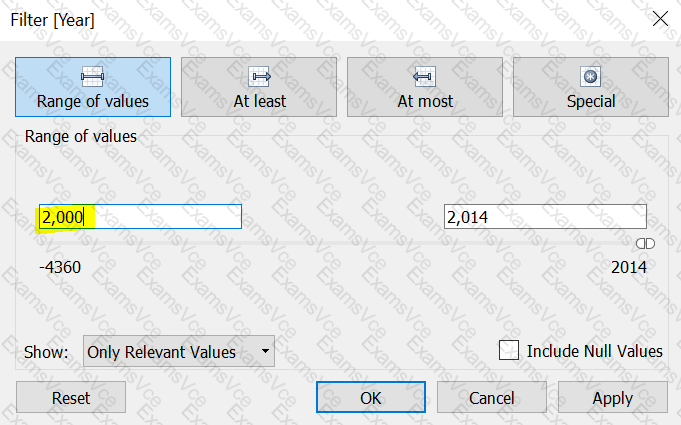
Task: Cancel the Year filter dialog
Action: pos(492,397)
